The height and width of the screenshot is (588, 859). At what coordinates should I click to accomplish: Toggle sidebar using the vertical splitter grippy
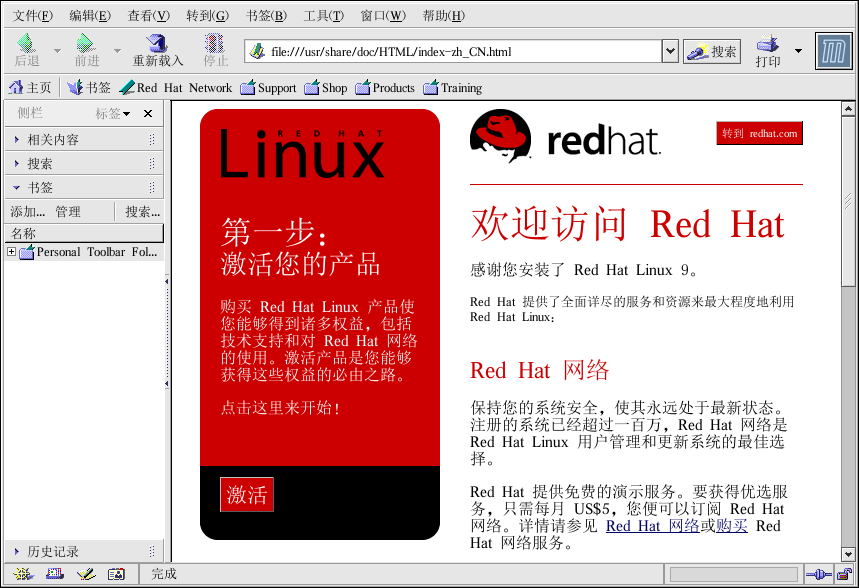tap(166, 335)
